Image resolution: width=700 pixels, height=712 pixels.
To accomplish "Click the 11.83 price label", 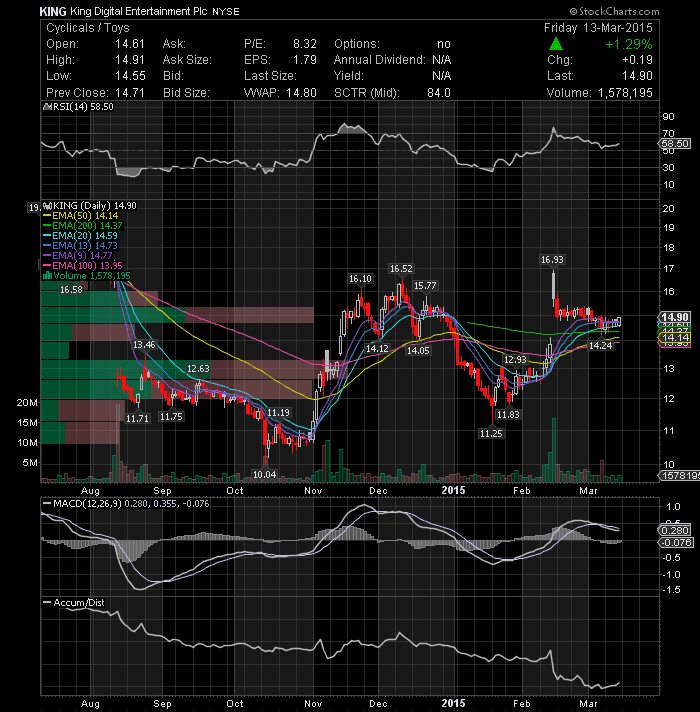I will coord(508,415).
